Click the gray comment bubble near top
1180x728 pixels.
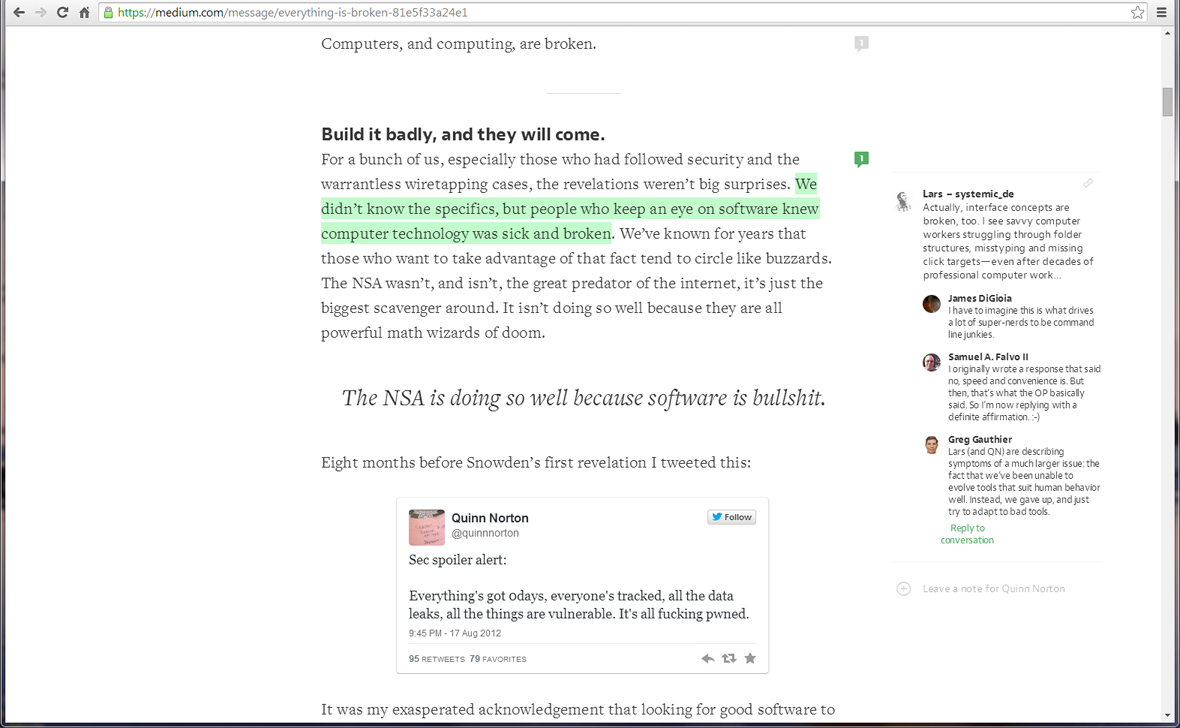pyautogui.click(x=861, y=44)
